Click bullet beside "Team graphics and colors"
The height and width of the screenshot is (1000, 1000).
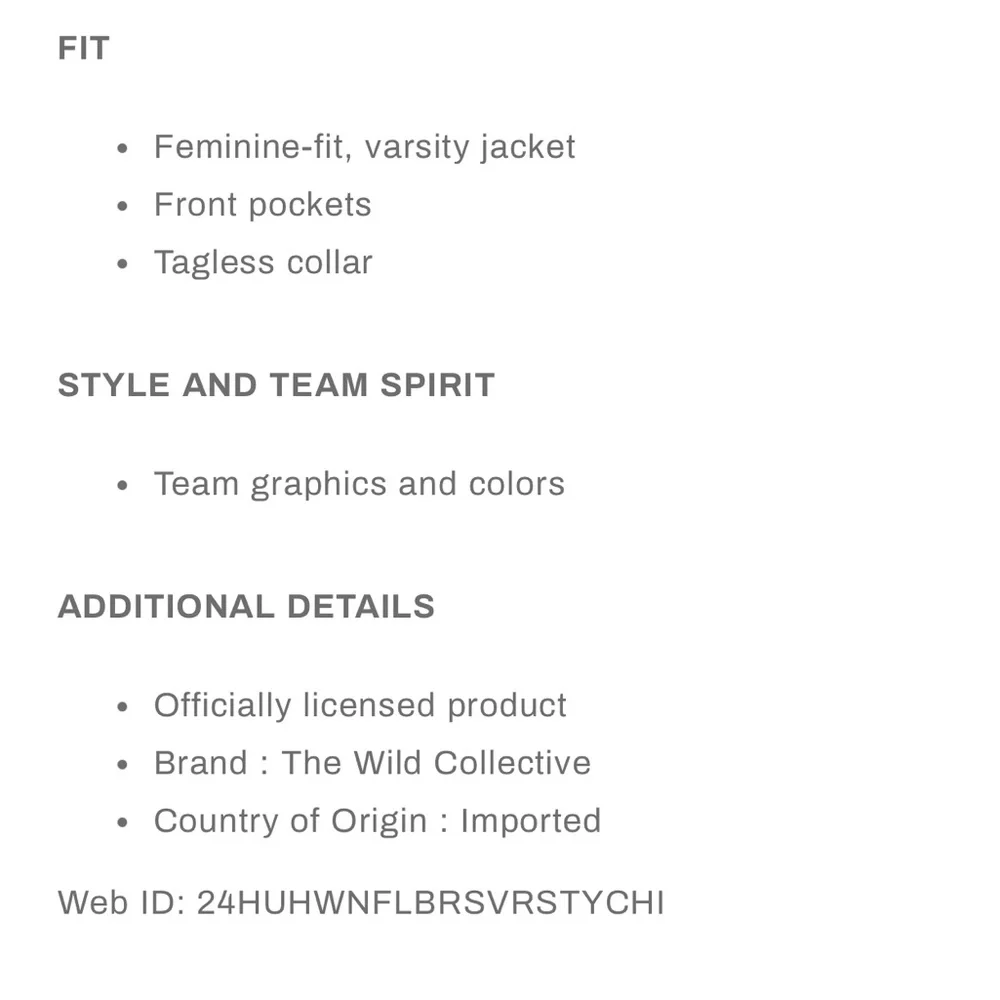coord(123,486)
